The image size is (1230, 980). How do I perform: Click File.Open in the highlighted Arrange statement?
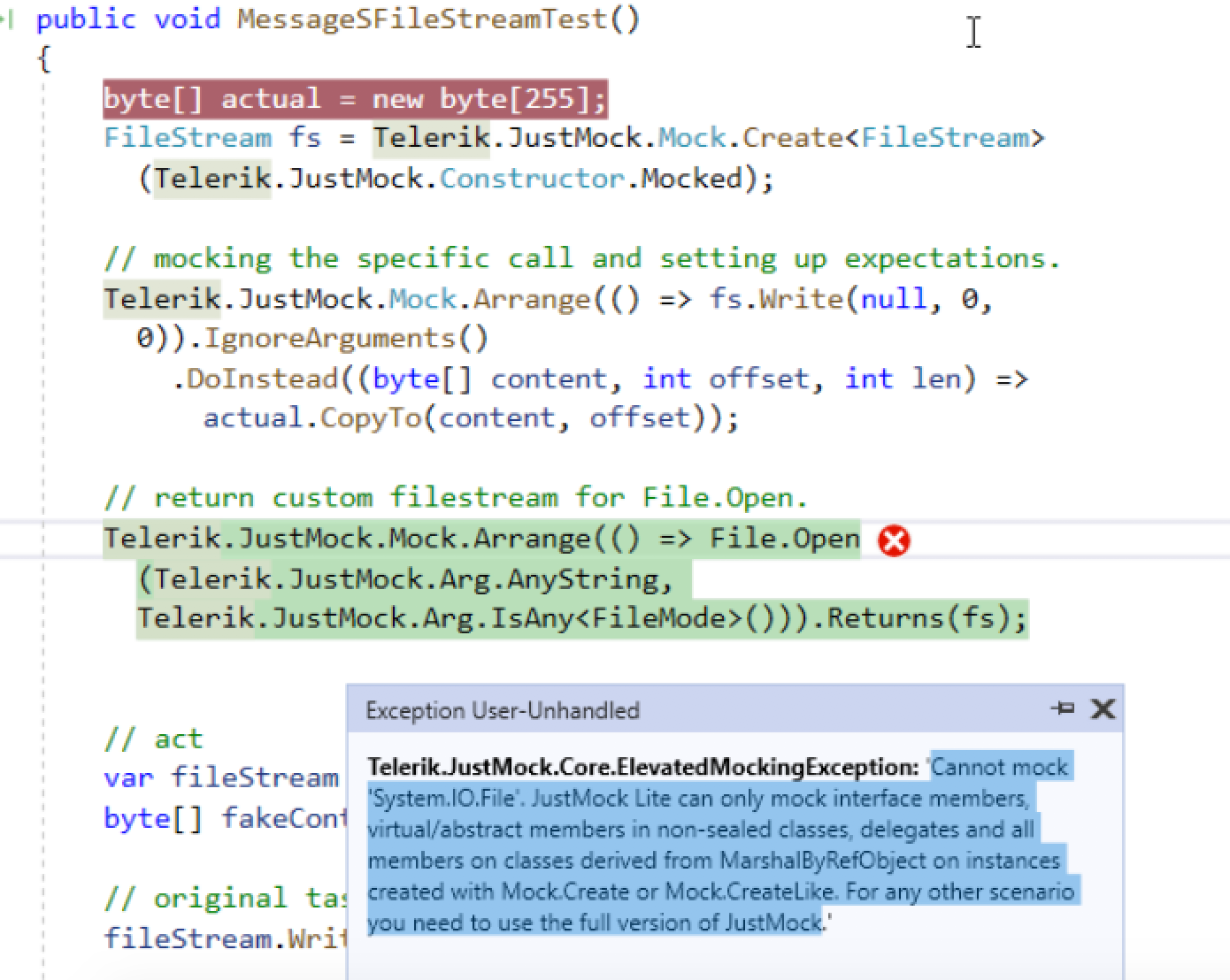(784, 539)
